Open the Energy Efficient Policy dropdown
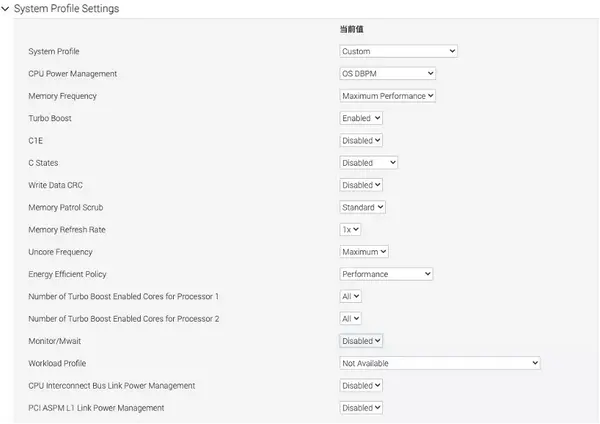Screen dimensions: 600x424 pos(386,274)
